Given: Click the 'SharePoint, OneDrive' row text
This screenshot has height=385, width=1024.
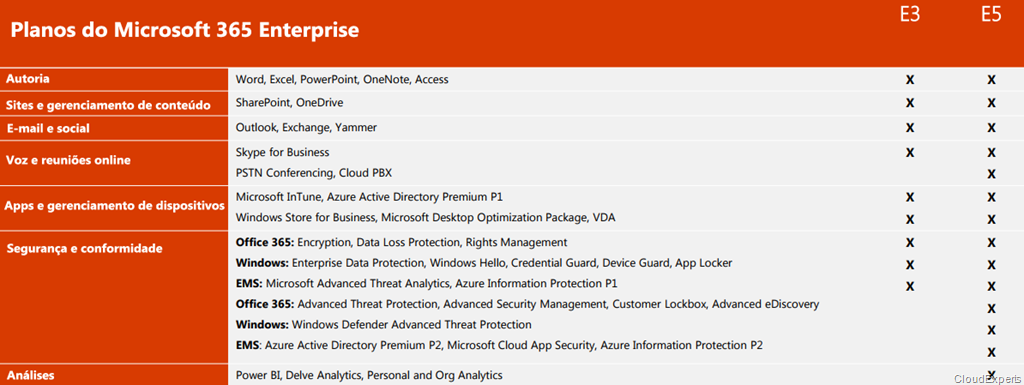Looking at the screenshot, I should [x=289, y=102].
